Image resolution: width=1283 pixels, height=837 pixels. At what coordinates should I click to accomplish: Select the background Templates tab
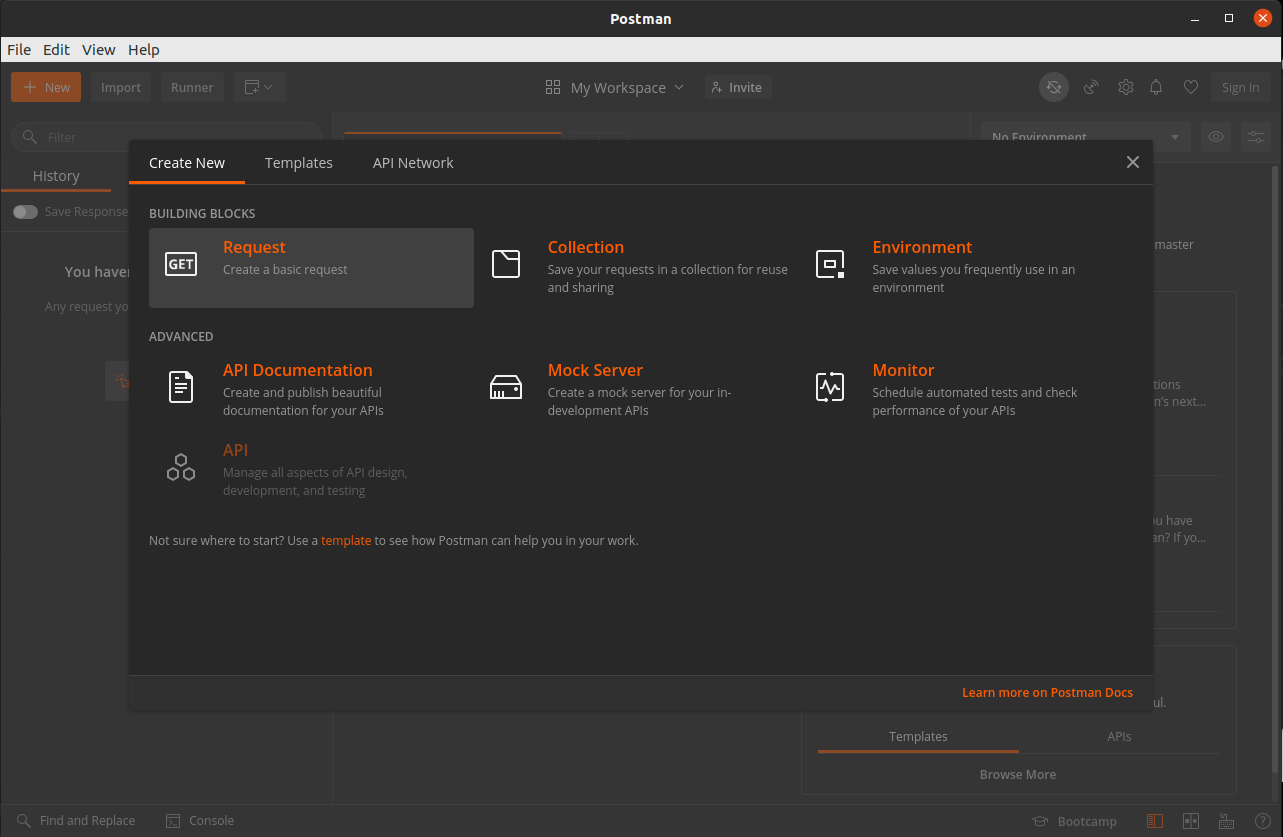point(918,736)
